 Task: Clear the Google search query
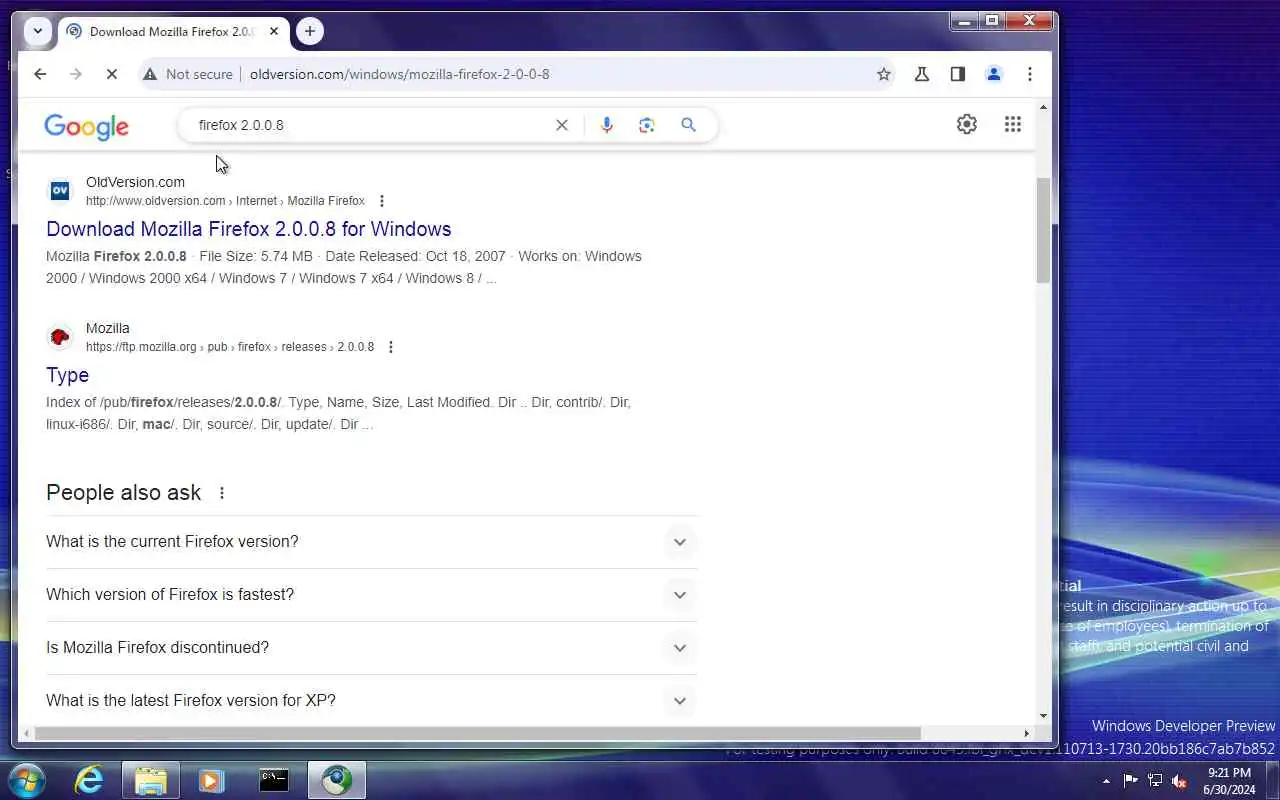pyautogui.click(x=562, y=125)
